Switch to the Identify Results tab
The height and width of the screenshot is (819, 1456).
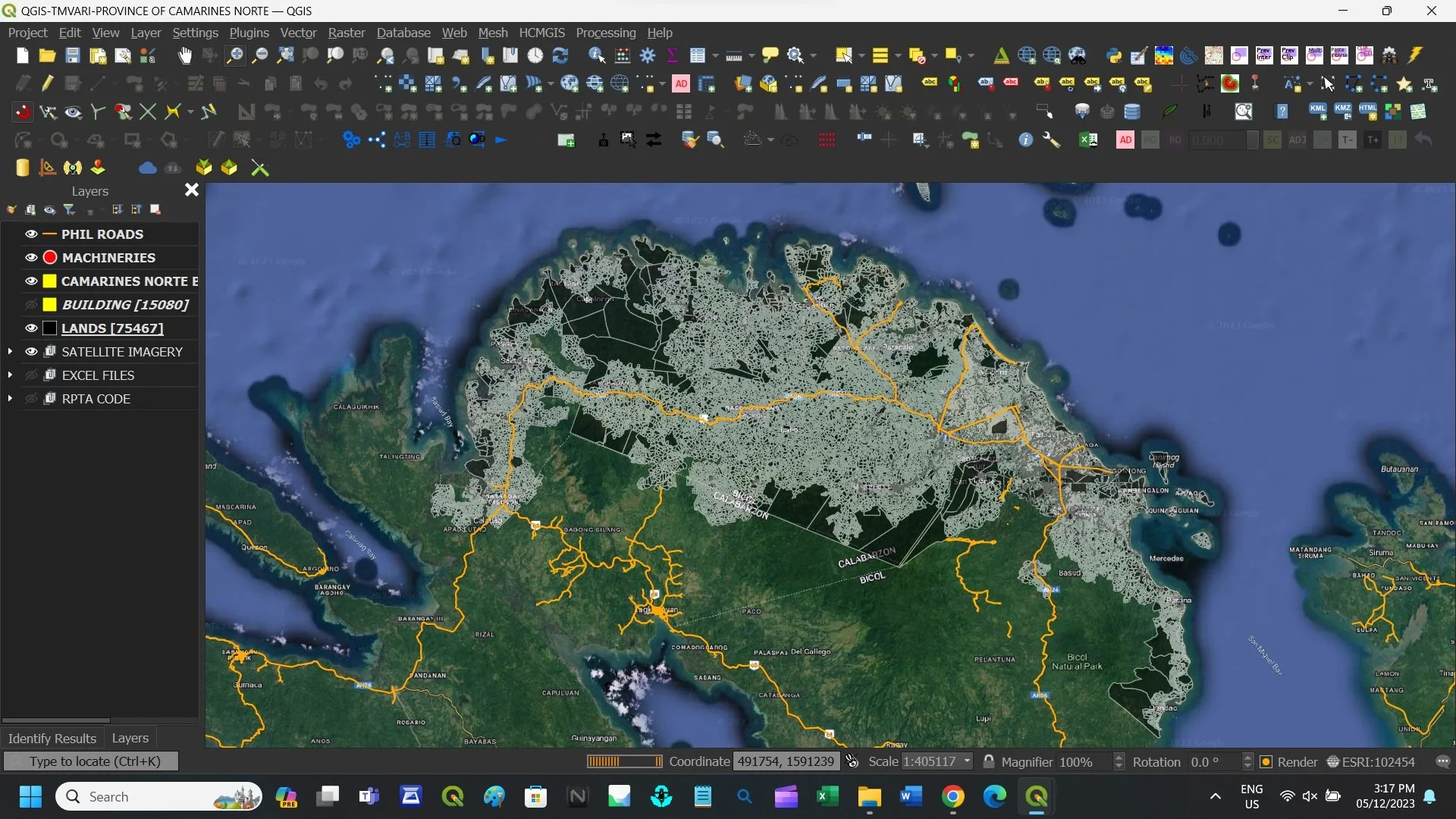point(52,738)
